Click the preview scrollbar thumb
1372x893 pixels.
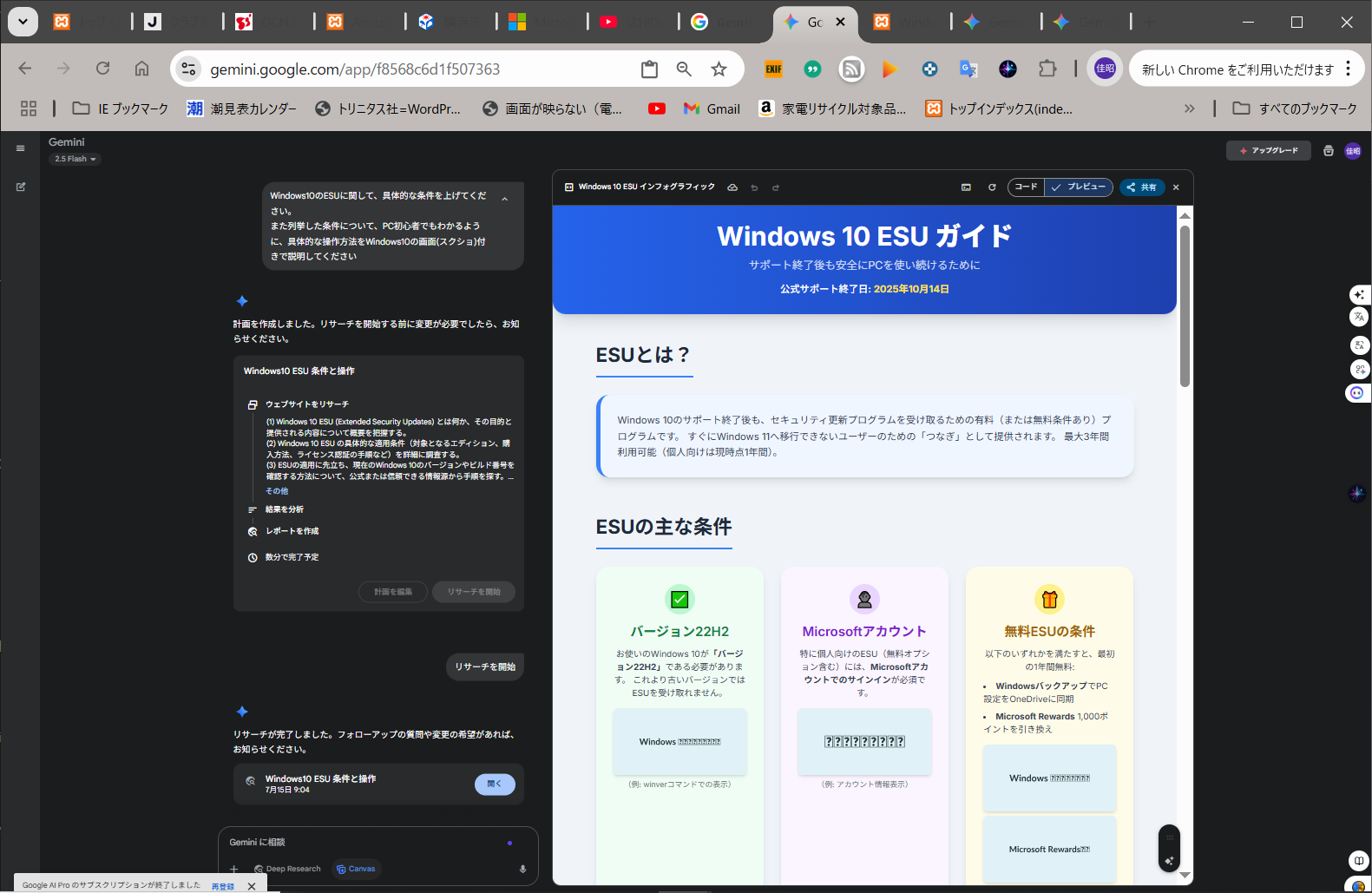pos(1185,305)
